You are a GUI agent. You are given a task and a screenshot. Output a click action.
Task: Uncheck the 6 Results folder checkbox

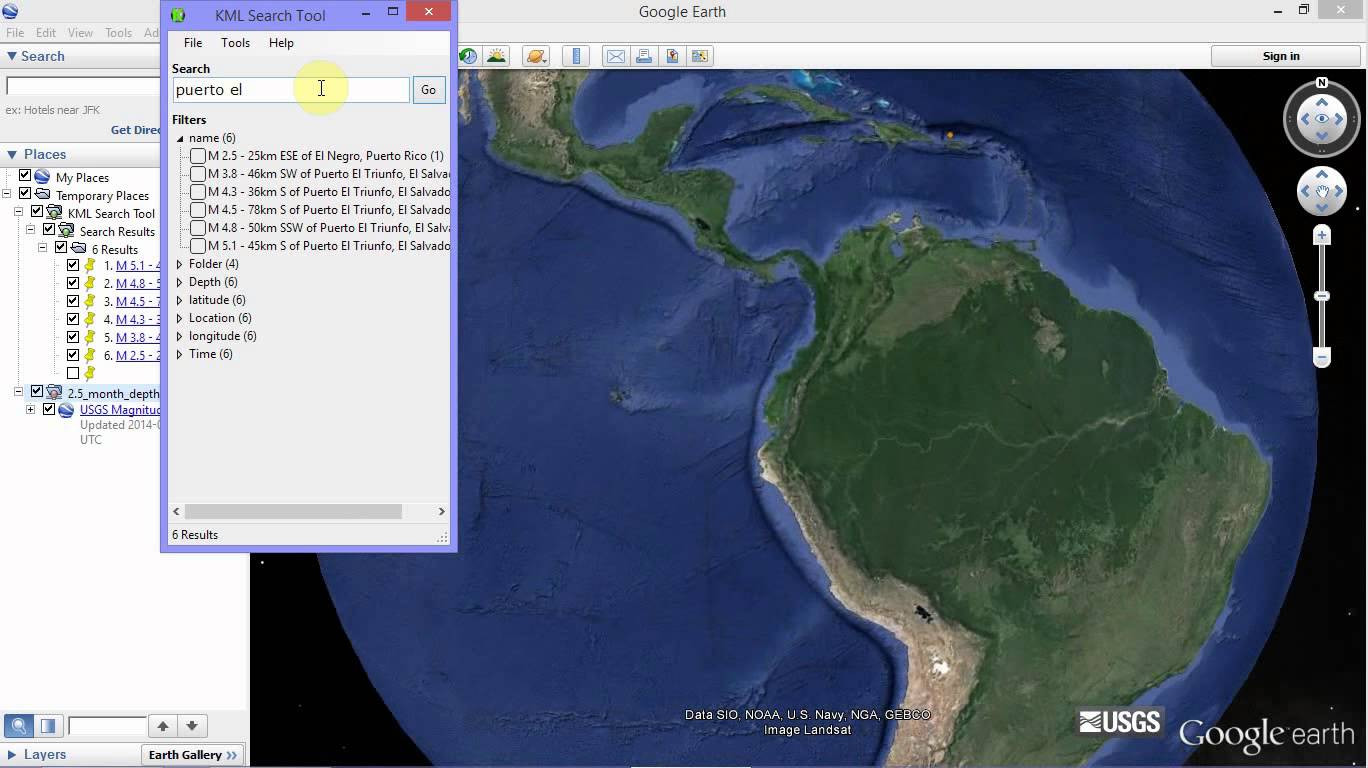pos(61,248)
